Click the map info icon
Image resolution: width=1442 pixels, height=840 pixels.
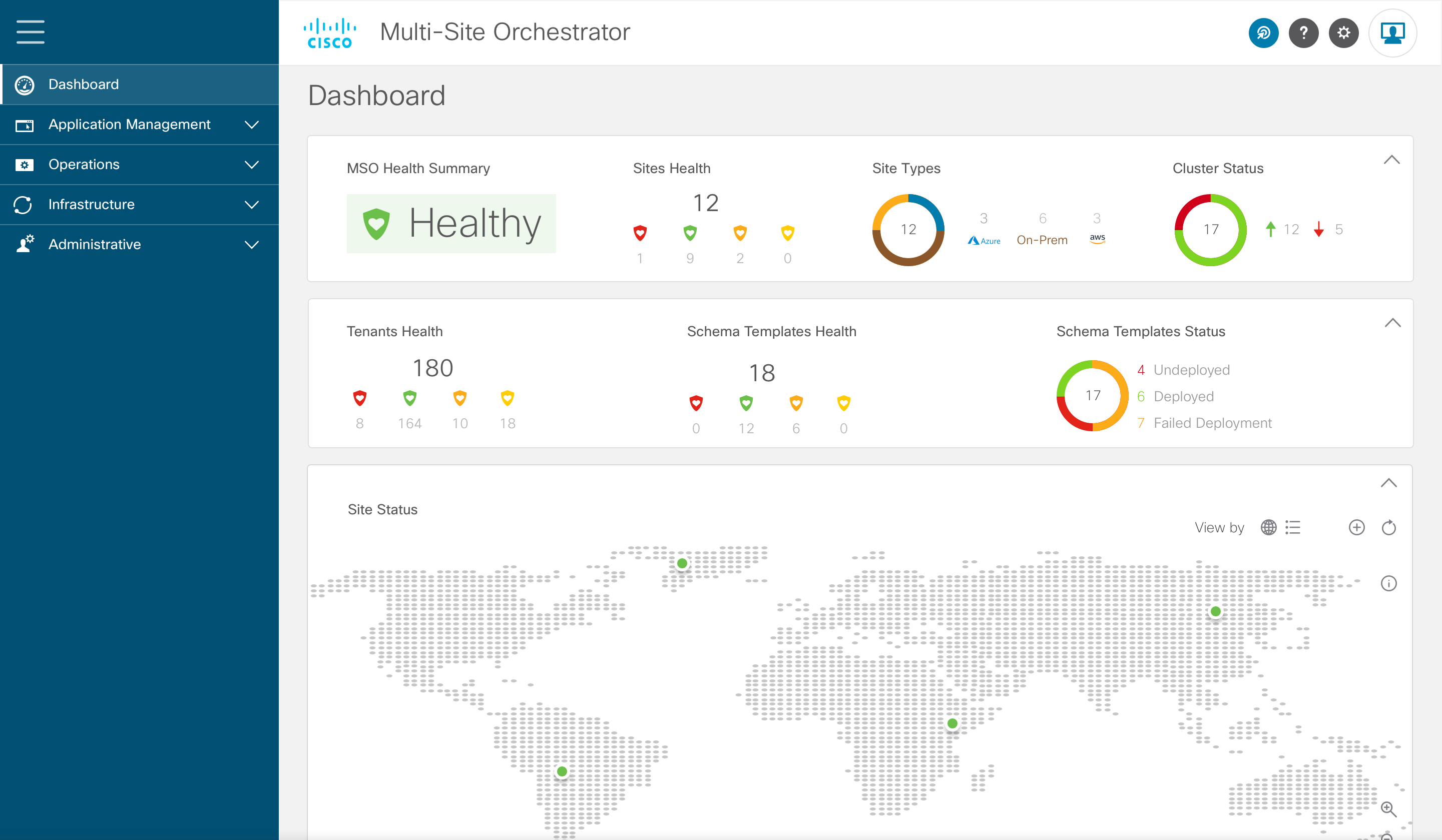tap(1388, 583)
